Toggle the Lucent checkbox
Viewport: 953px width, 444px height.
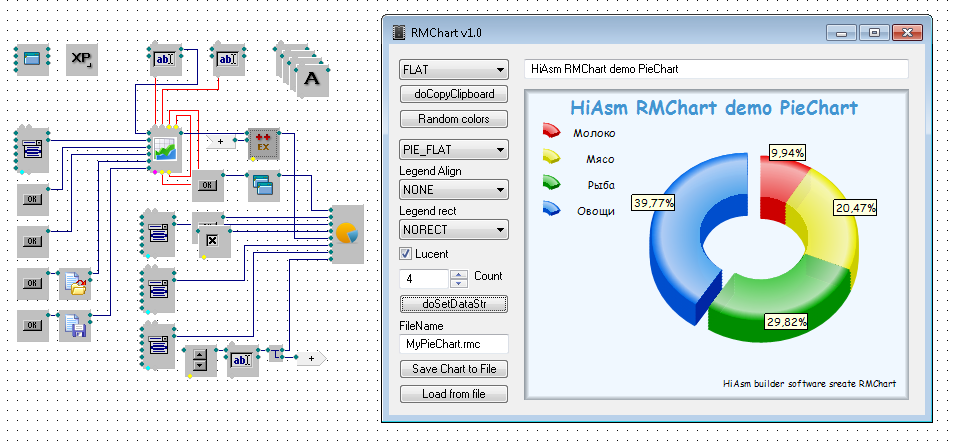pos(406,254)
